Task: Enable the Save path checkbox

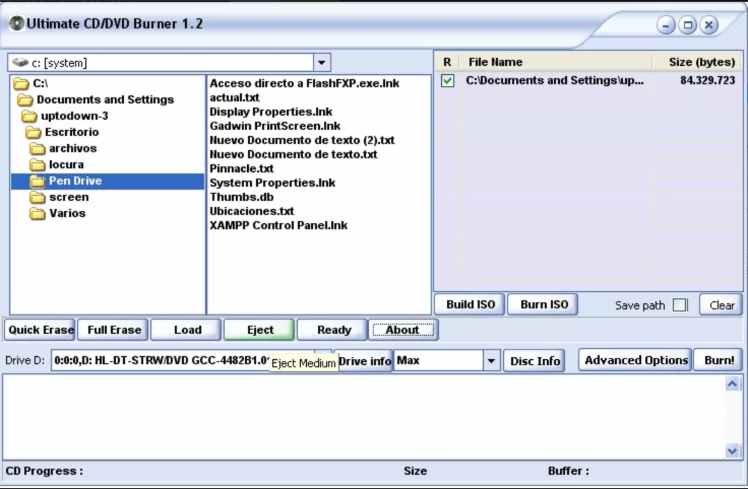Action: pos(680,305)
